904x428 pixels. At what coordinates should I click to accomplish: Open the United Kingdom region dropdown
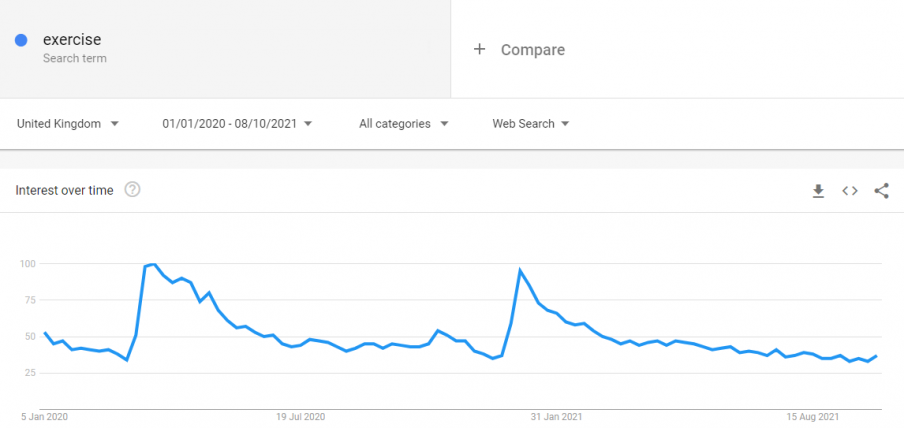coord(68,123)
